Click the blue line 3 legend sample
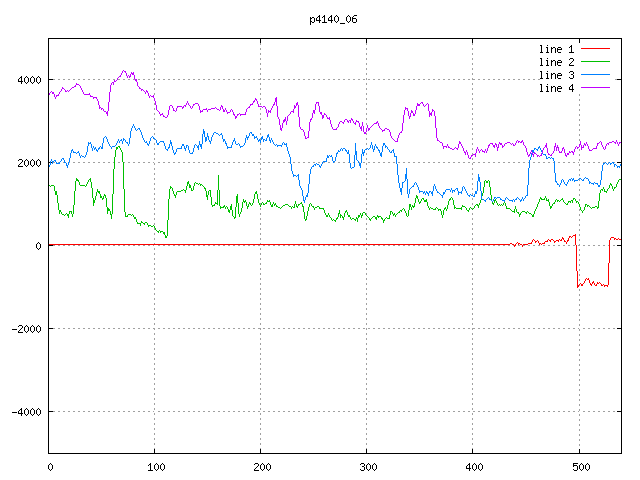The width and height of the screenshot is (640, 480). pyautogui.click(x=595, y=75)
